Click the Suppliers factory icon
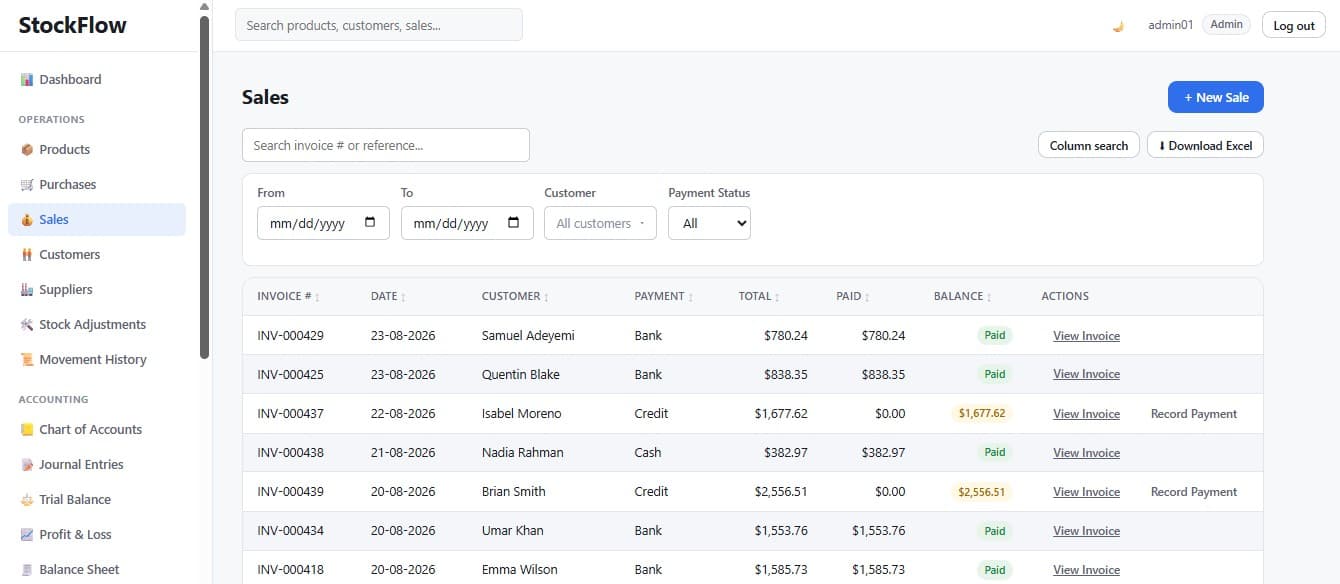The image size is (1340, 584). 27,290
